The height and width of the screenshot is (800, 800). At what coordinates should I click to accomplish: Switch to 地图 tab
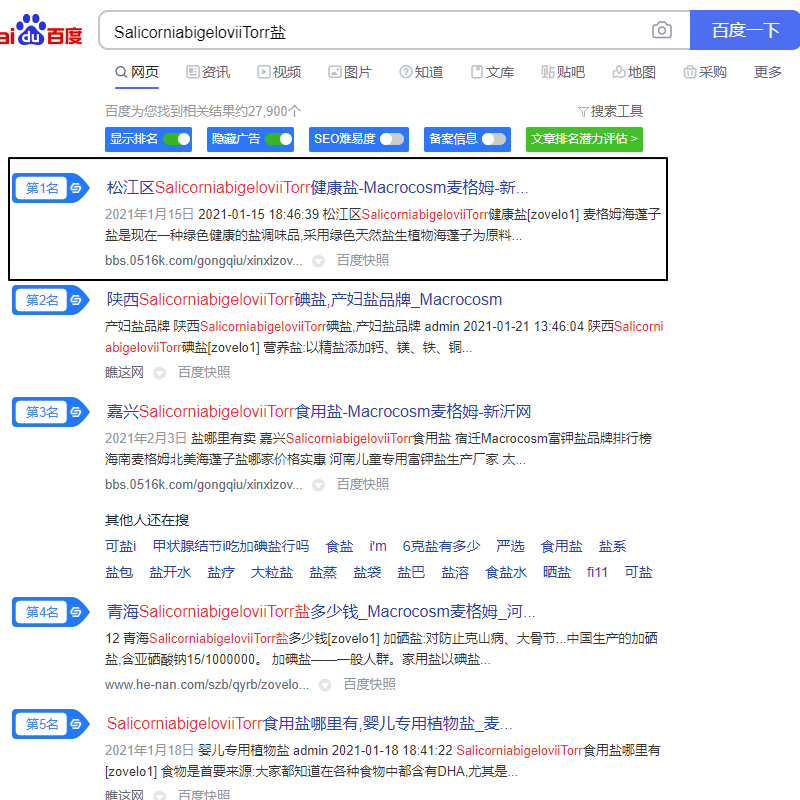pyautogui.click(x=634, y=72)
